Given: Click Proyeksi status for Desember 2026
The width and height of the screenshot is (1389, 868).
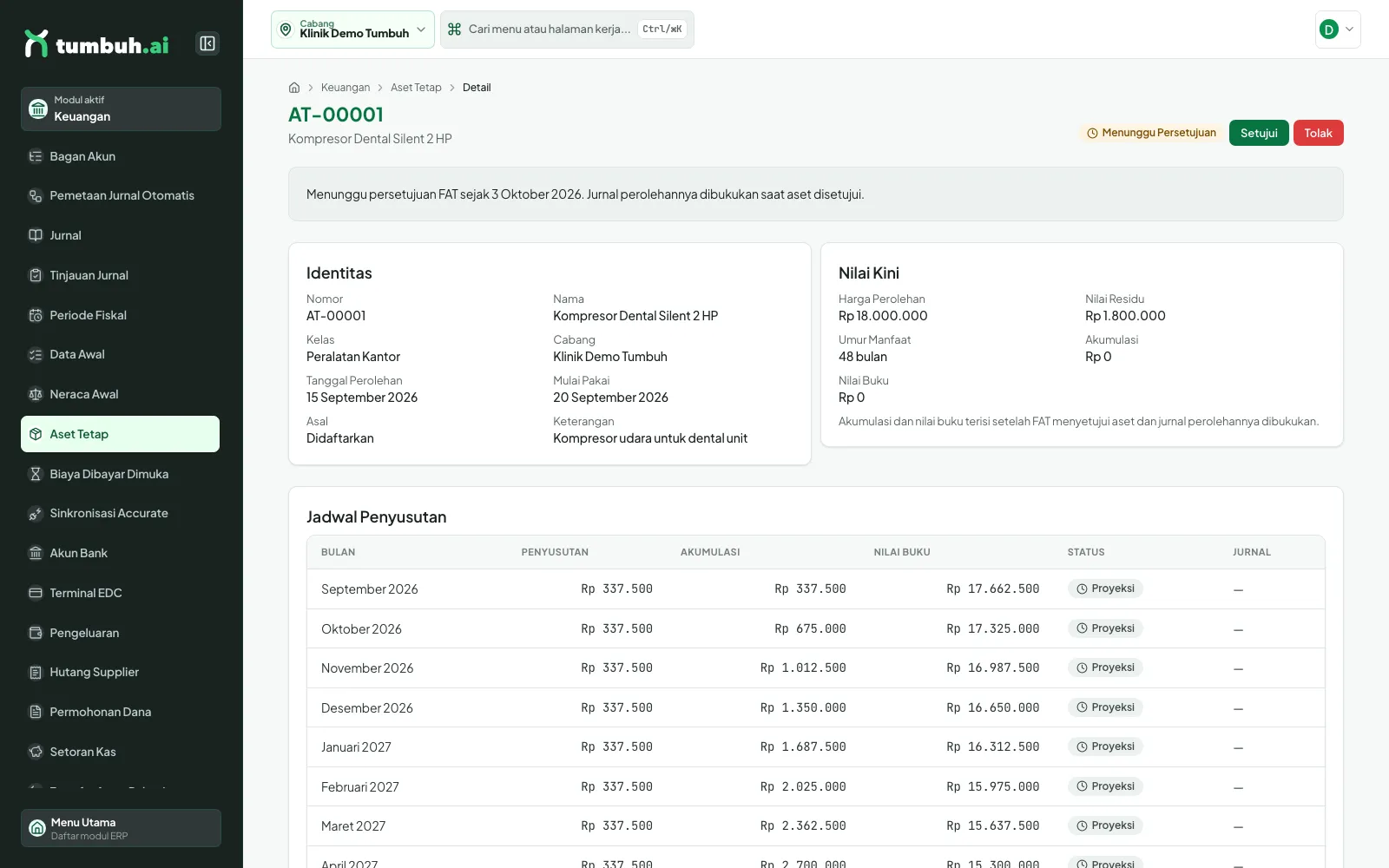Looking at the screenshot, I should point(1105,707).
